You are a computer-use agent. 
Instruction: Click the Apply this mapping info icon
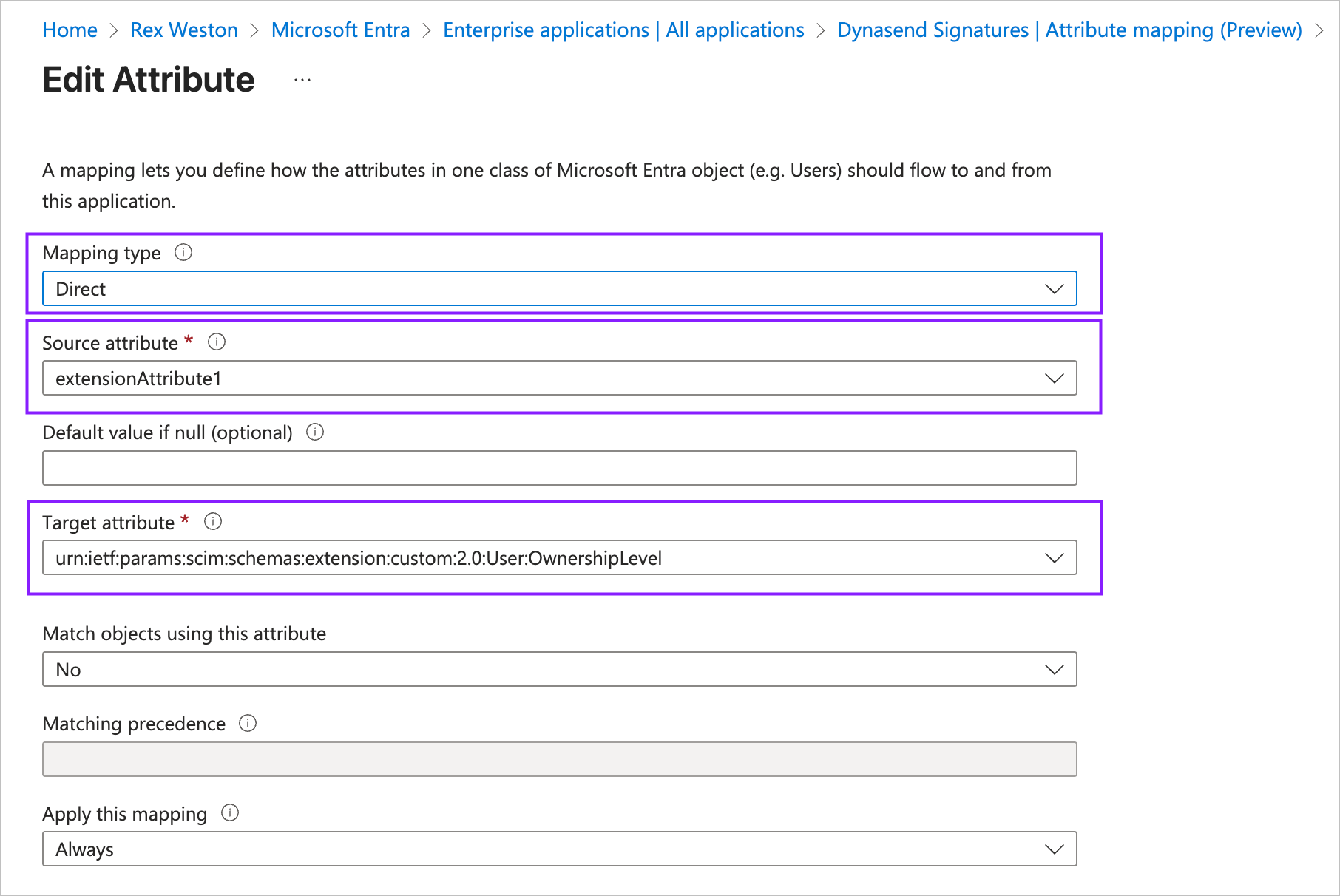coord(230,813)
